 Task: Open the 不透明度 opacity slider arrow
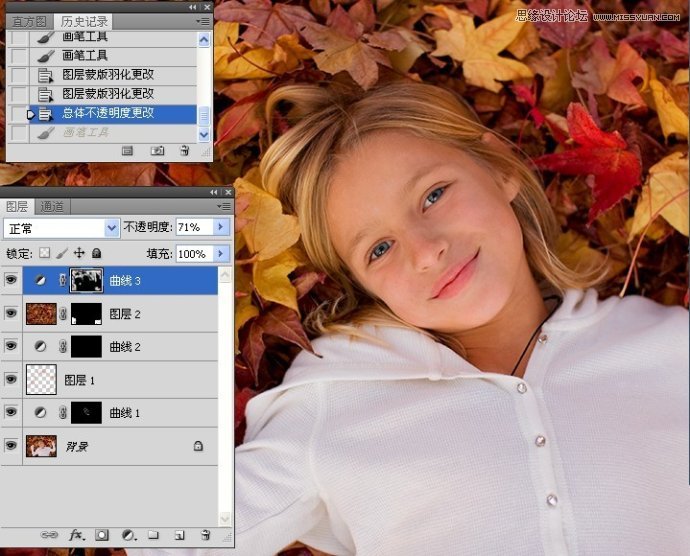click(x=221, y=228)
